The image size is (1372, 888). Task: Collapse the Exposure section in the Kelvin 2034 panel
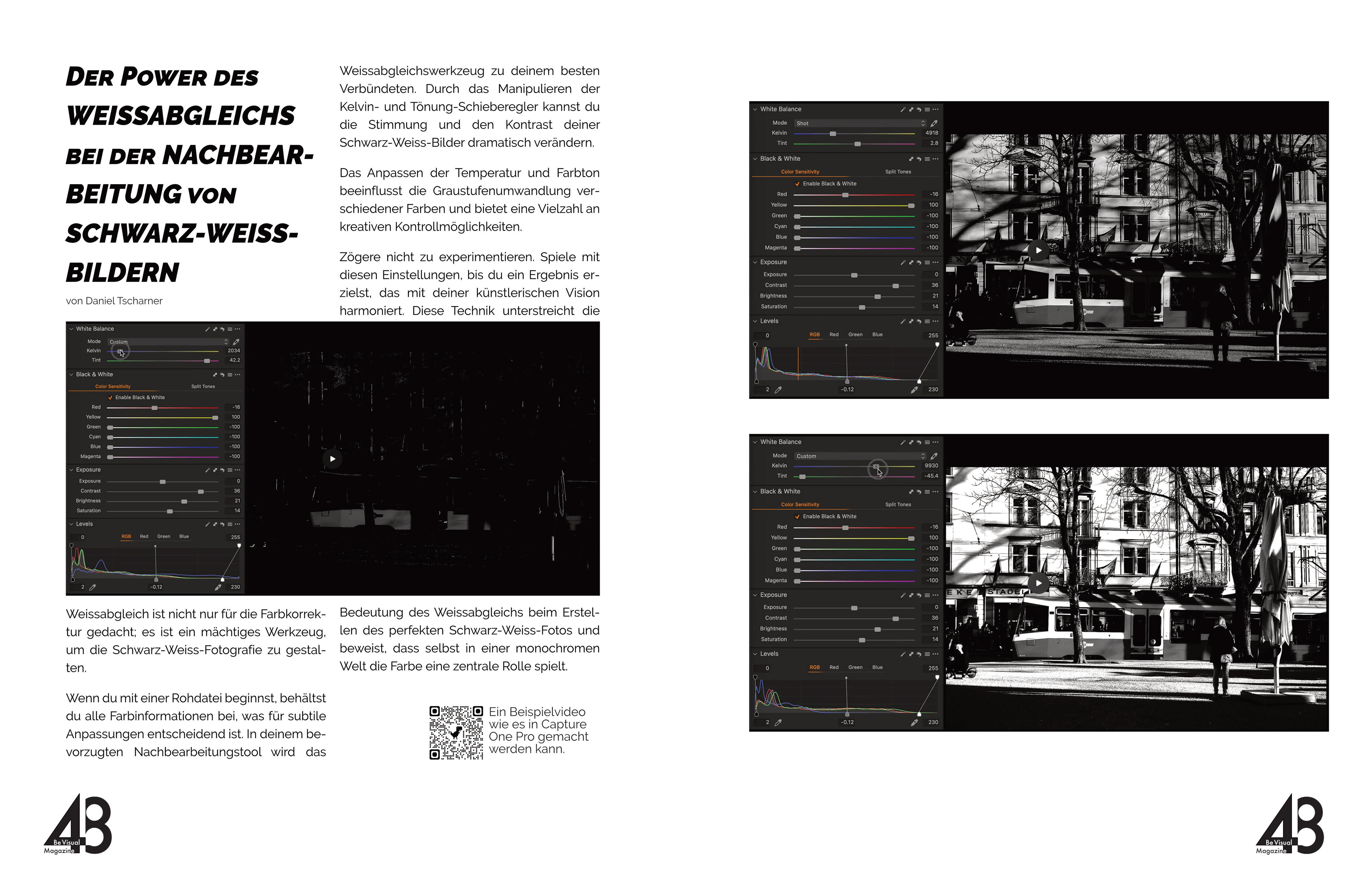click(71, 470)
